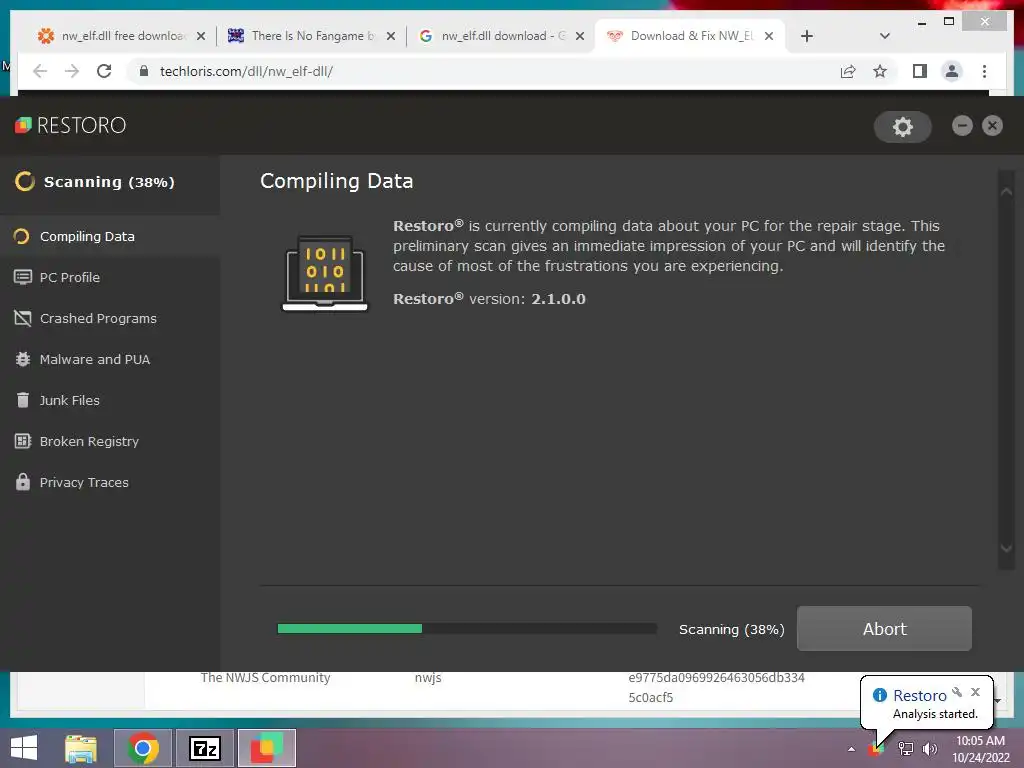Open 7-Zip from taskbar

(205, 748)
